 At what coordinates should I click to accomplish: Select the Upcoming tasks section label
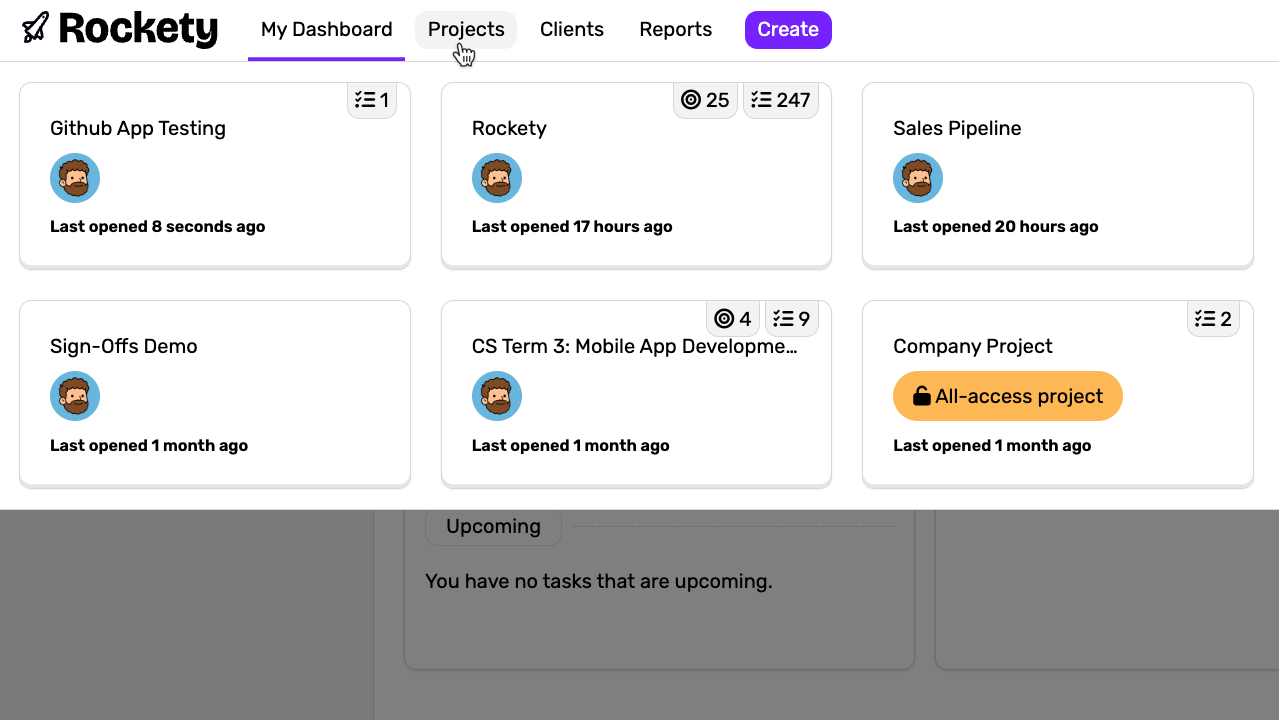coord(493,527)
